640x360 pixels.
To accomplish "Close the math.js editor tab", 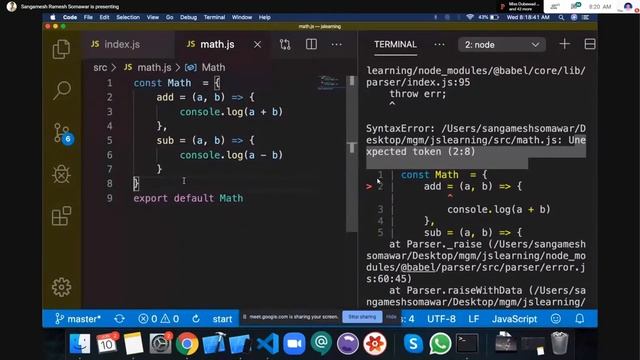I will click(x=258, y=44).
